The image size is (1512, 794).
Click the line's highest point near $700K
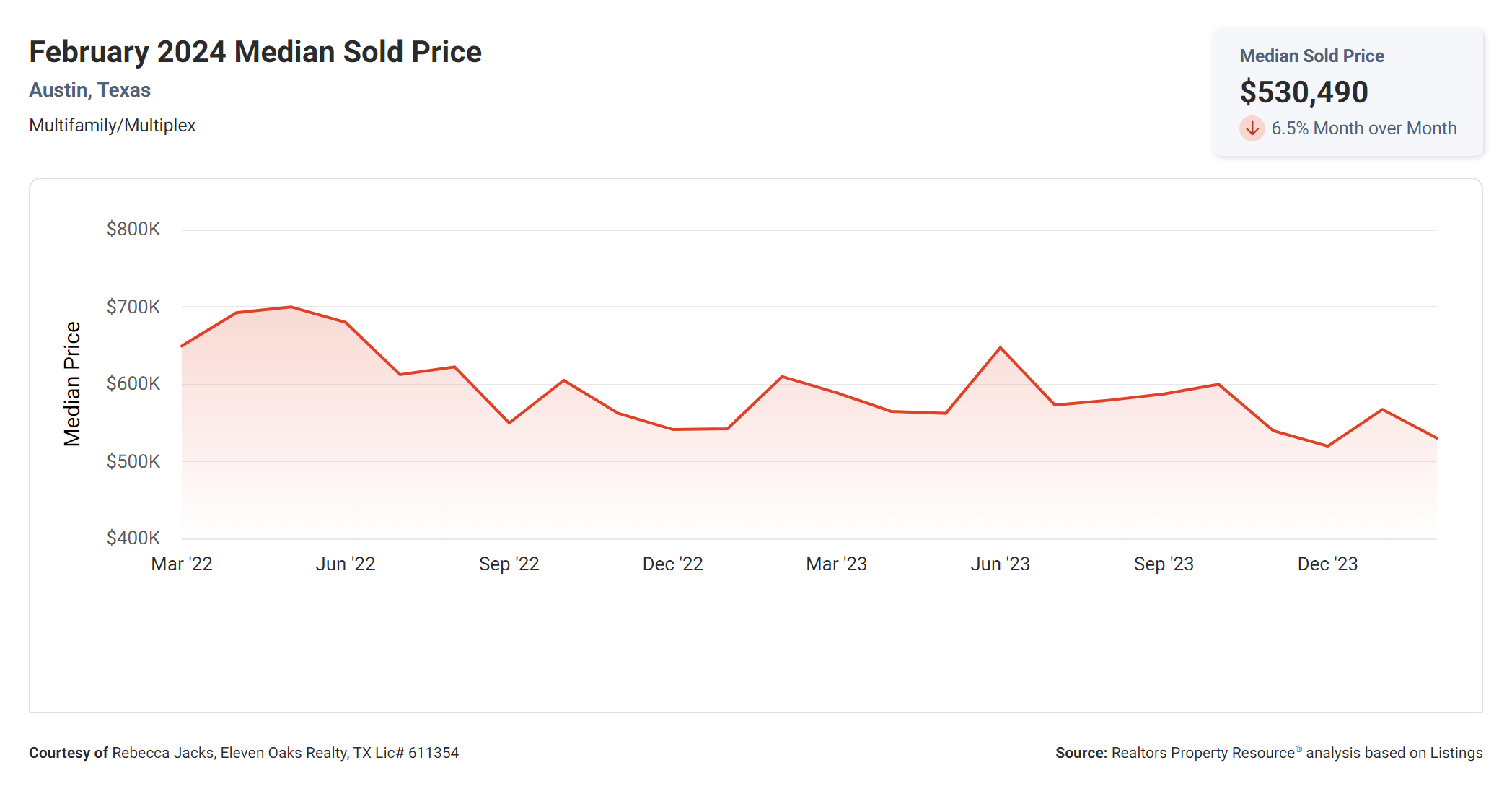(x=291, y=307)
